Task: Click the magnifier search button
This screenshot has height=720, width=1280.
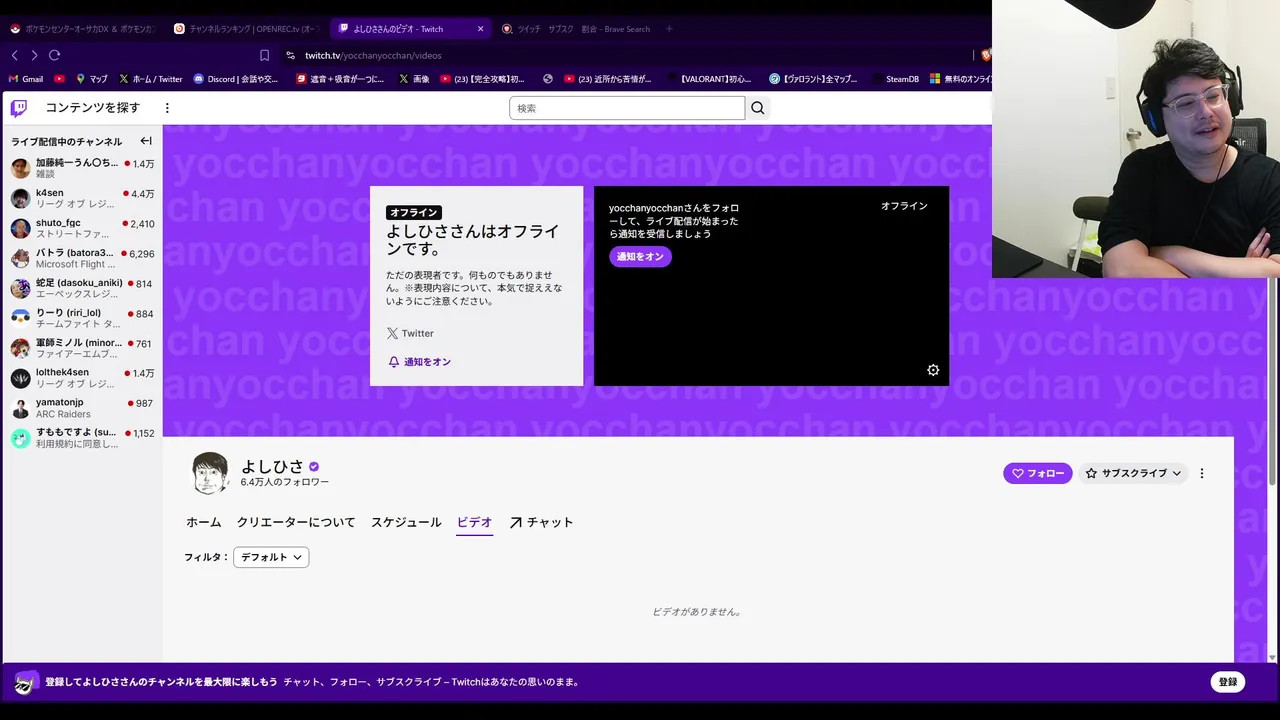Action: pyautogui.click(x=758, y=108)
